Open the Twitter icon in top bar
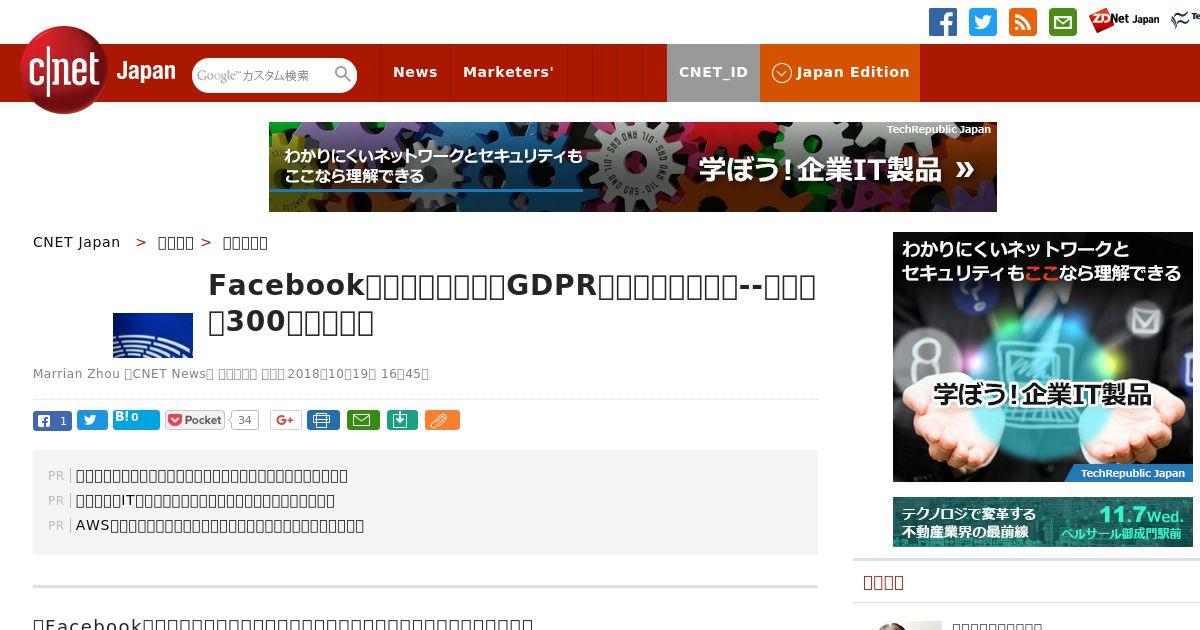This screenshot has height=630, width=1200. pyautogui.click(x=983, y=21)
